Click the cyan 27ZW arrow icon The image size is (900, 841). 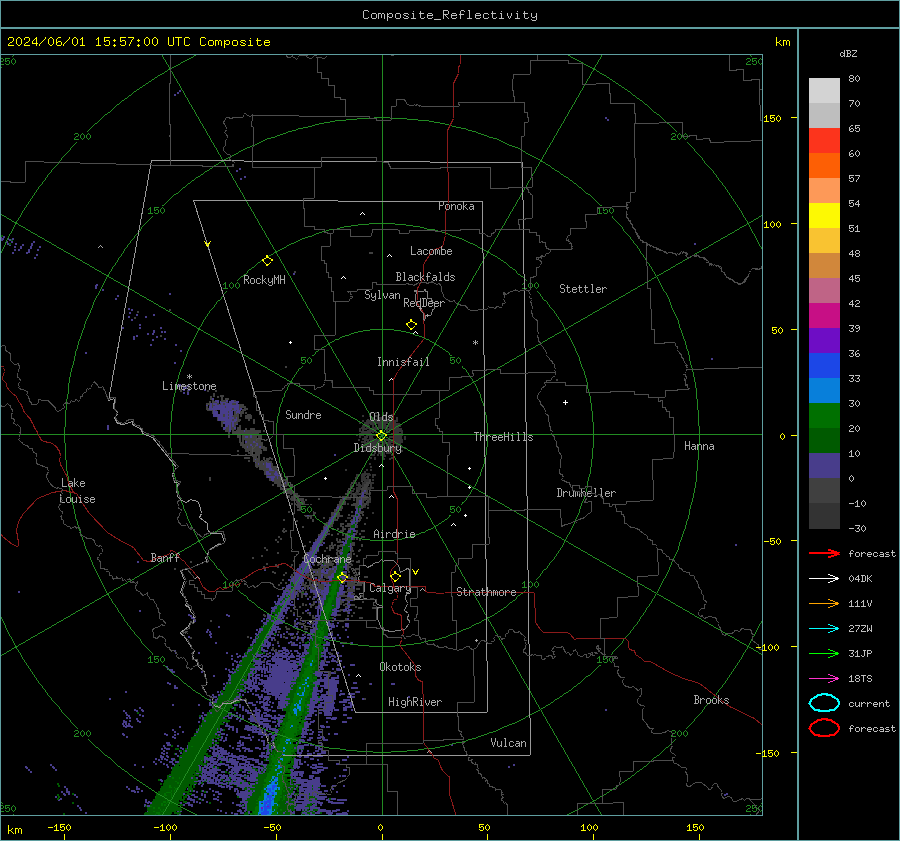[x=824, y=629]
